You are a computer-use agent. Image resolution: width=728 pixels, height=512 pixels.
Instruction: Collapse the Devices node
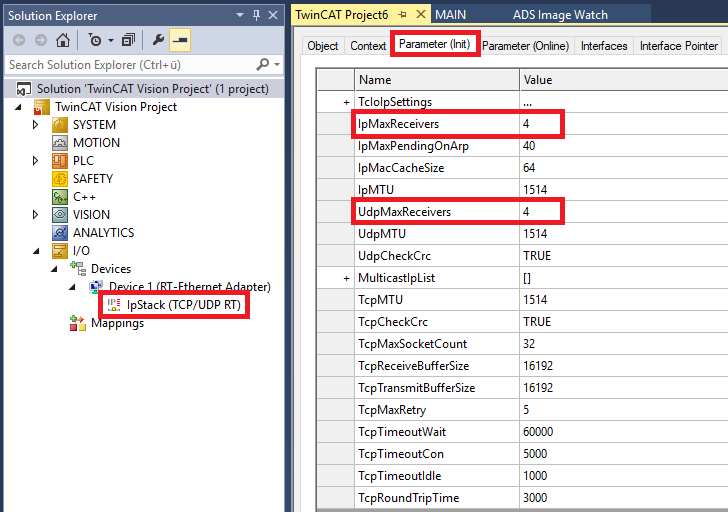(x=54, y=269)
